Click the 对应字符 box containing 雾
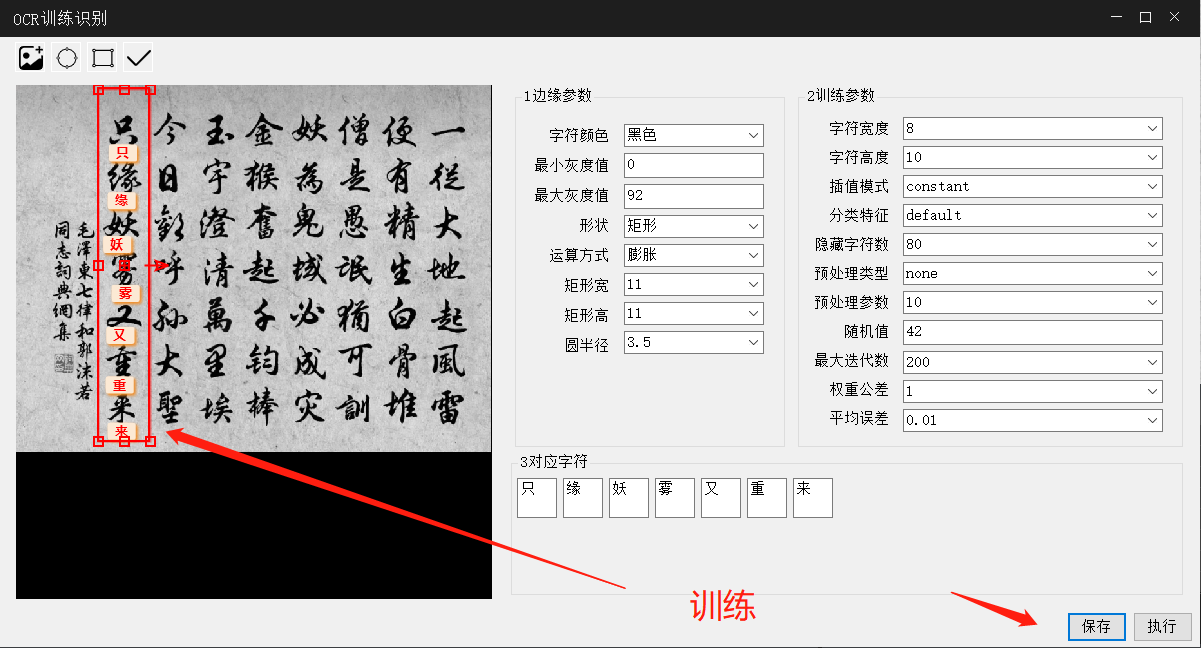1201x648 pixels. pyautogui.click(x=675, y=498)
